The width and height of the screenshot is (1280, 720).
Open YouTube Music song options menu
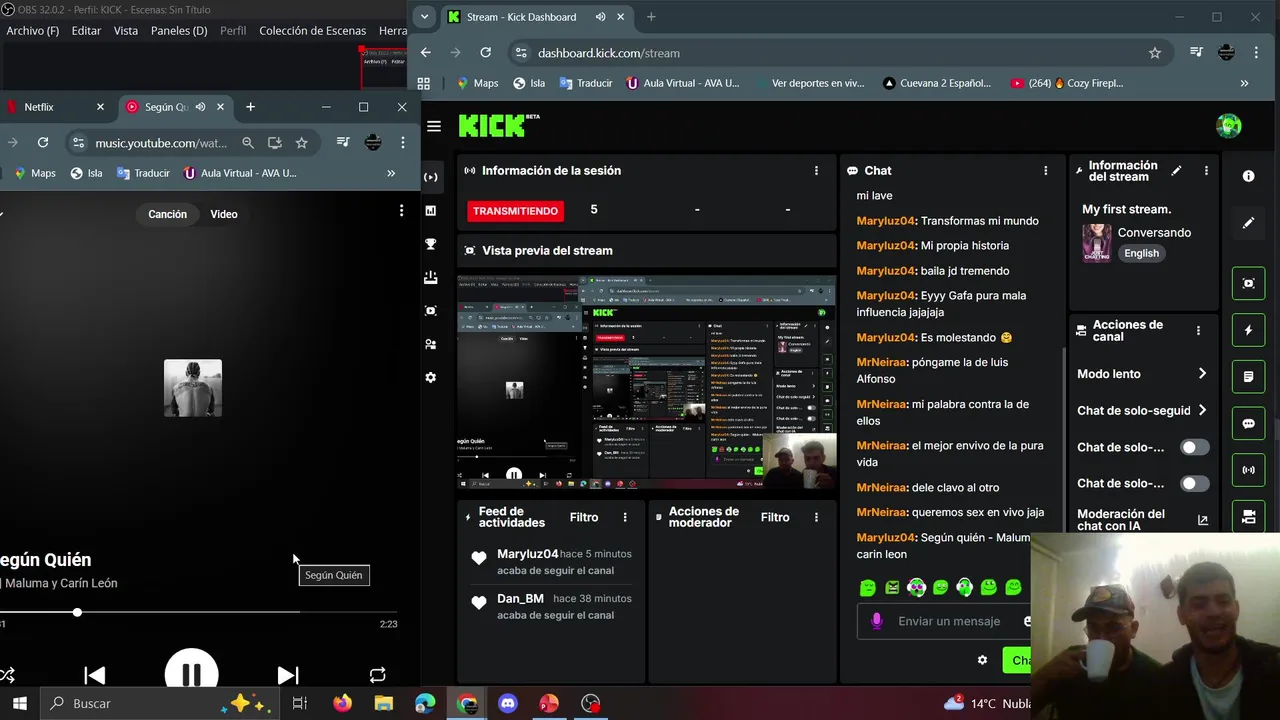(401, 210)
